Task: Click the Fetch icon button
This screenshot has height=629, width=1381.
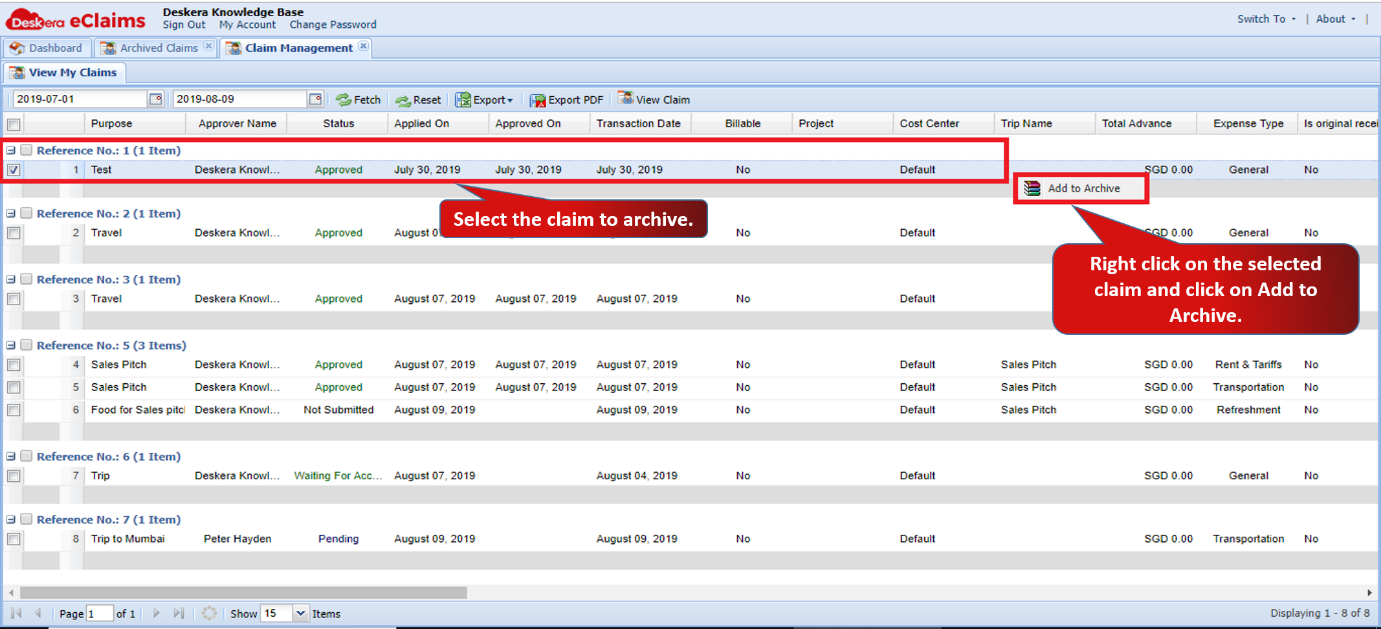Action: (343, 100)
